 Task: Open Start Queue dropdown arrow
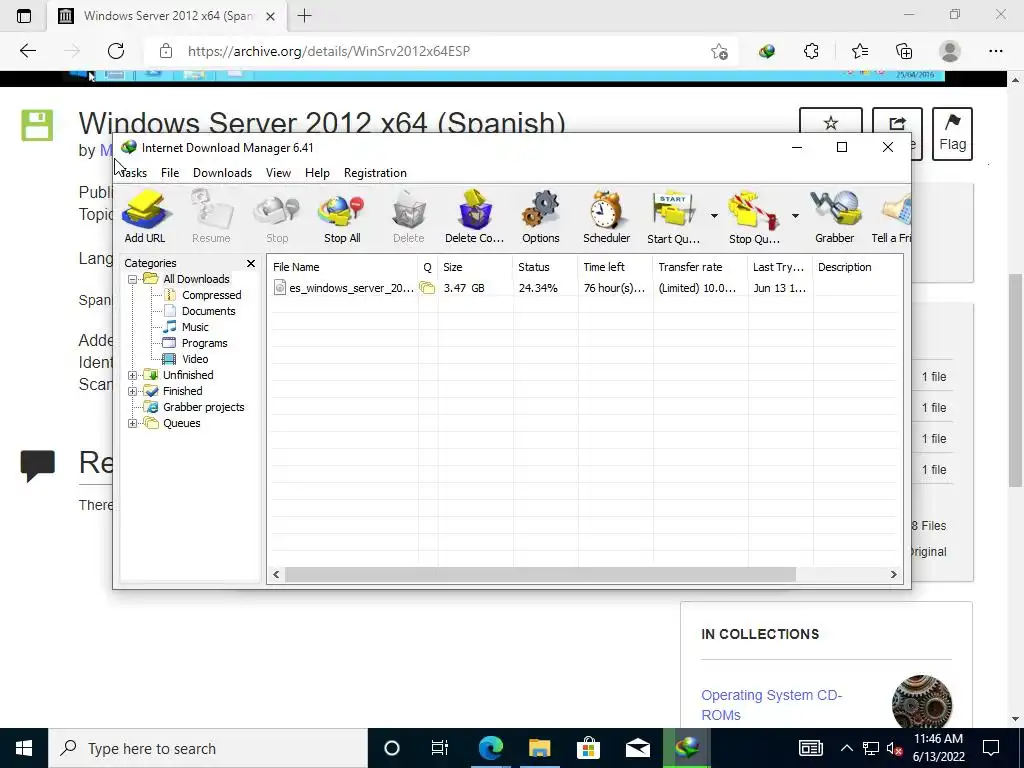[714, 216]
